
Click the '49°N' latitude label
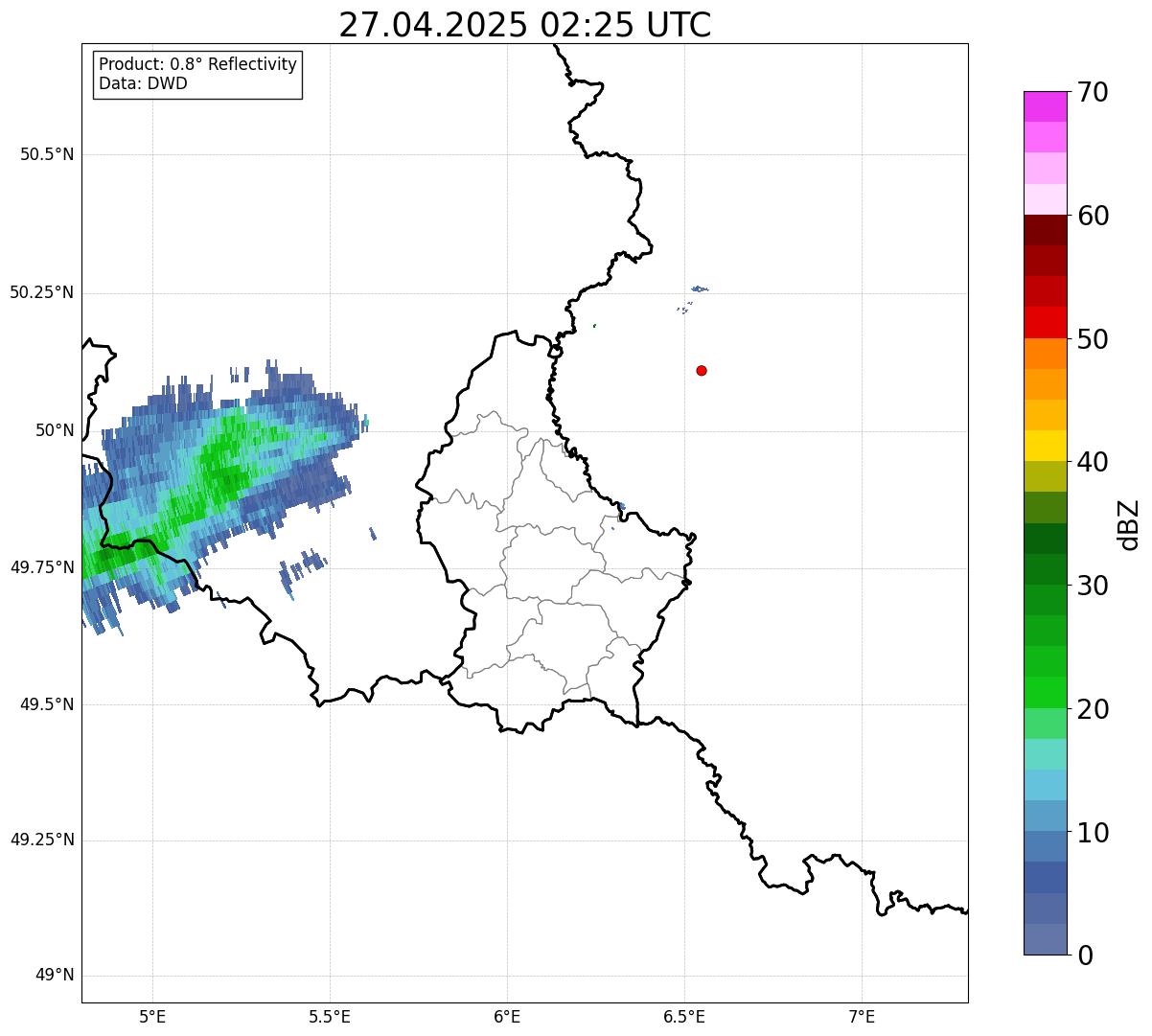coord(56,976)
